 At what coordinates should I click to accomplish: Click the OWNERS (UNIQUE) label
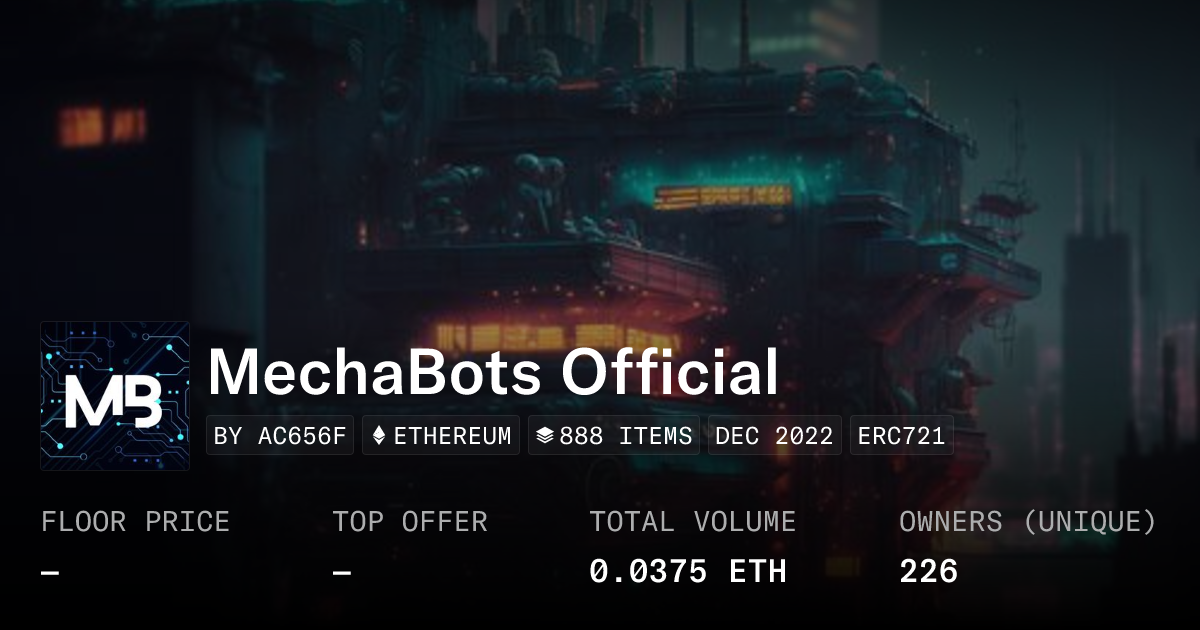tap(1027, 522)
